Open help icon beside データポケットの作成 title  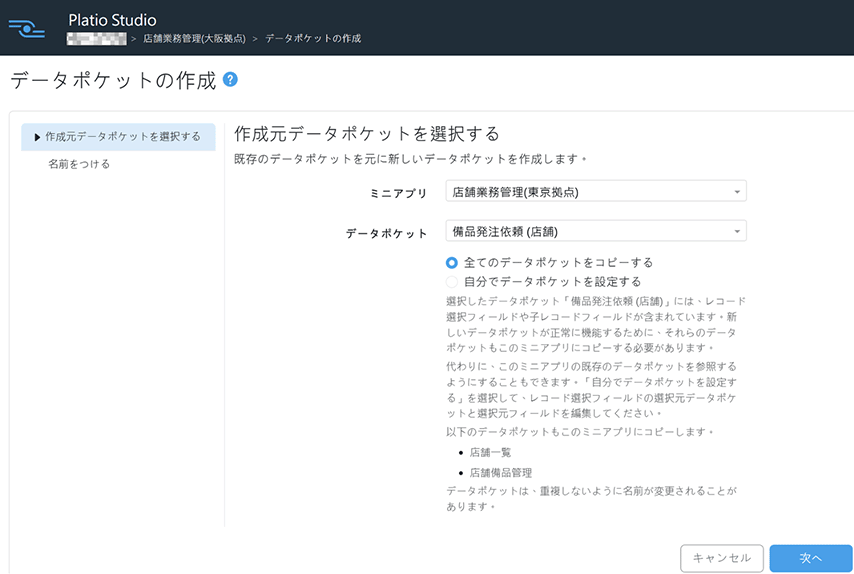(x=230, y=80)
